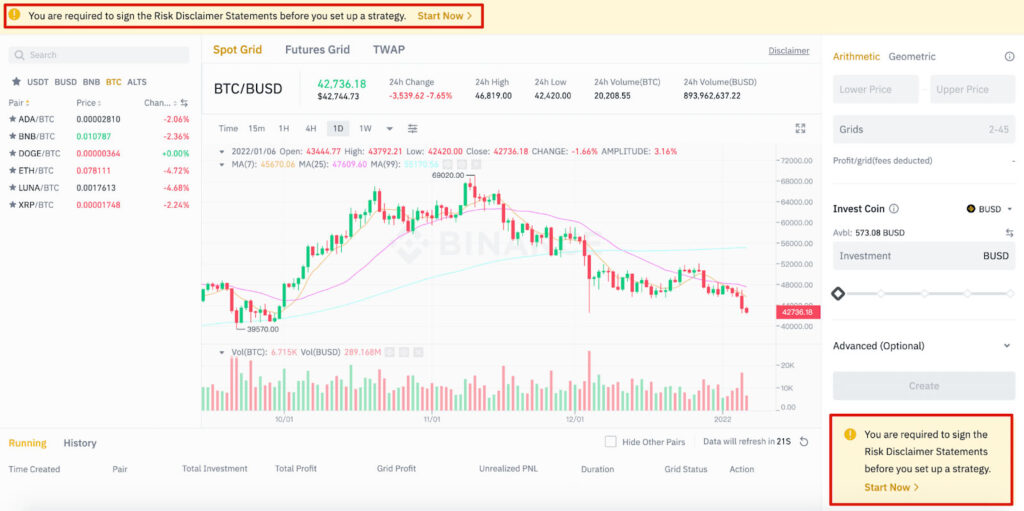Expand the chart to fullscreen

801,128
